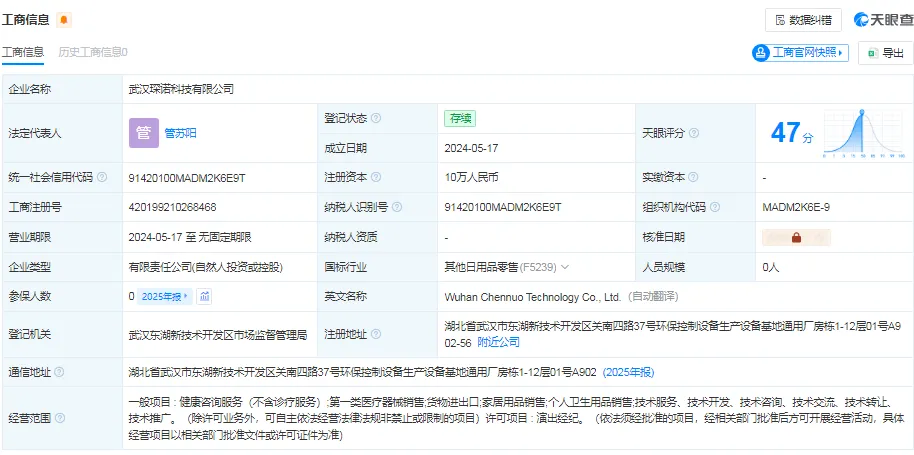The image size is (914, 455).
Task: Expand the 其他日用品零售 industry dropdown arrow
Action: pos(564,267)
